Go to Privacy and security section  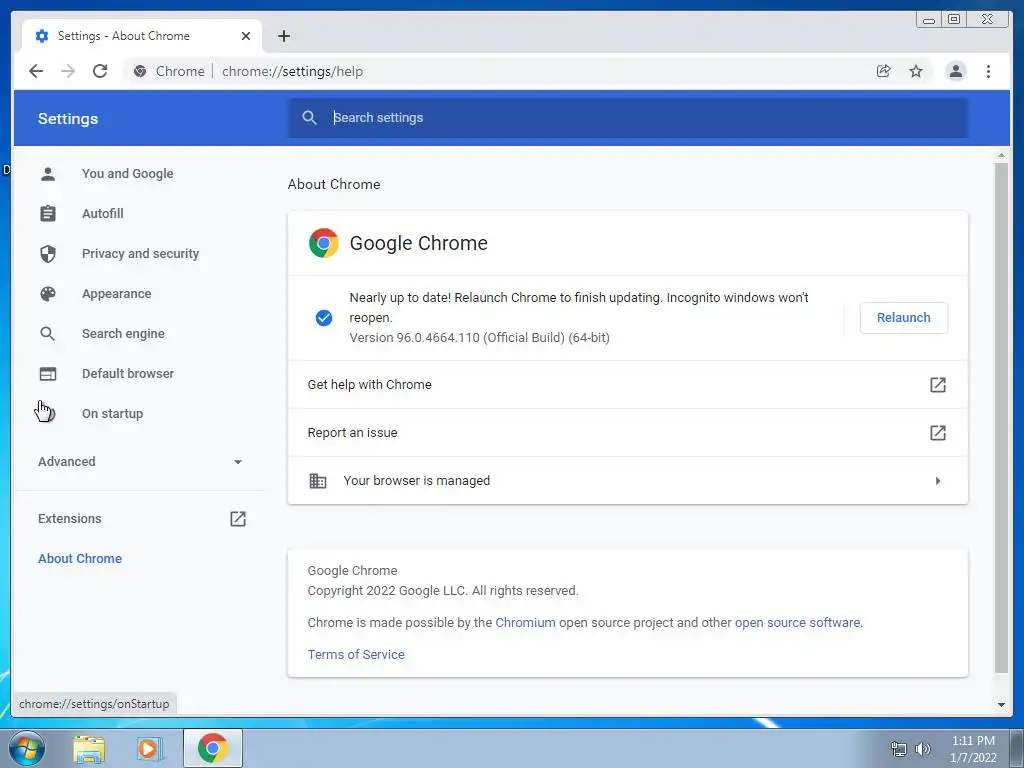pyautogui.click(x=138, y=253)
